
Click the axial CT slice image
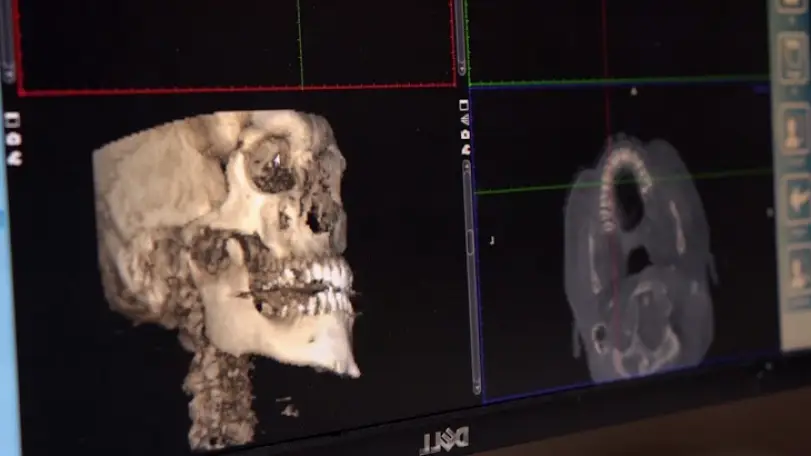pyautogui.click(x=639, y=259)
